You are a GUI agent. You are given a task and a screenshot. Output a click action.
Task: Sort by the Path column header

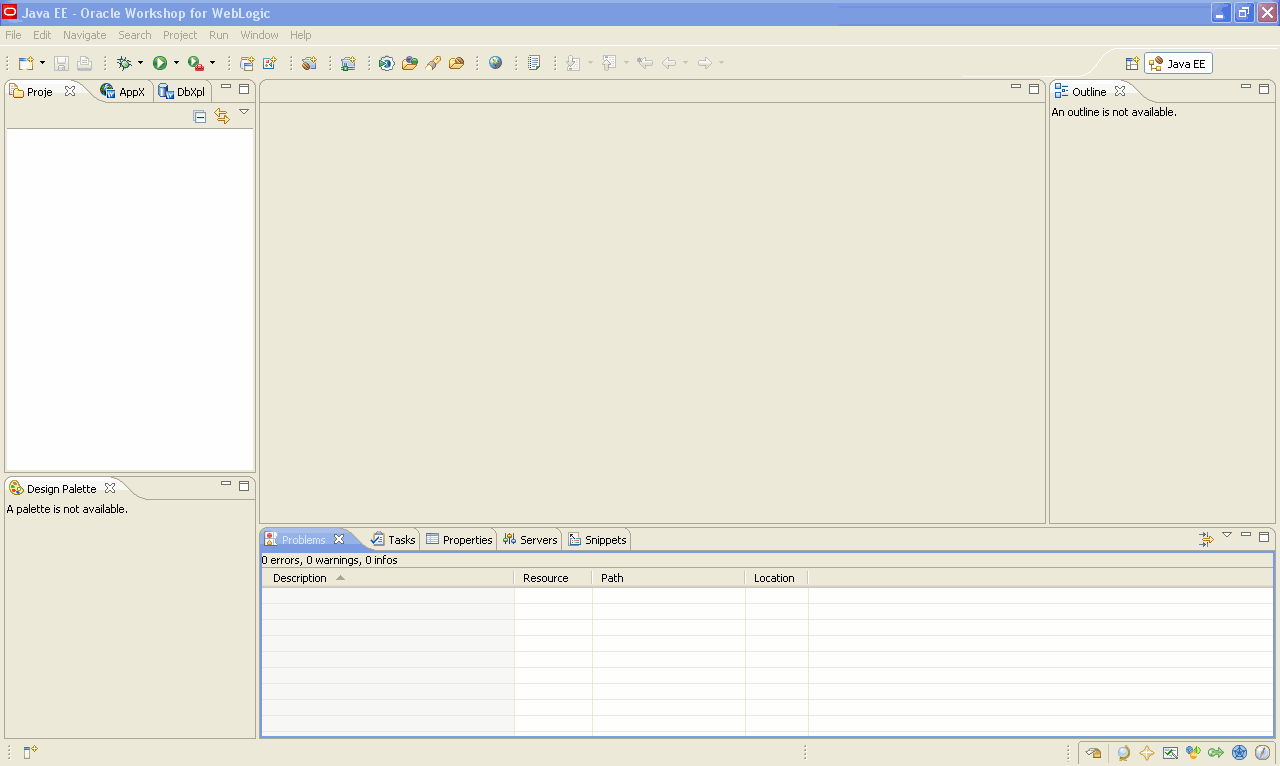668,578
